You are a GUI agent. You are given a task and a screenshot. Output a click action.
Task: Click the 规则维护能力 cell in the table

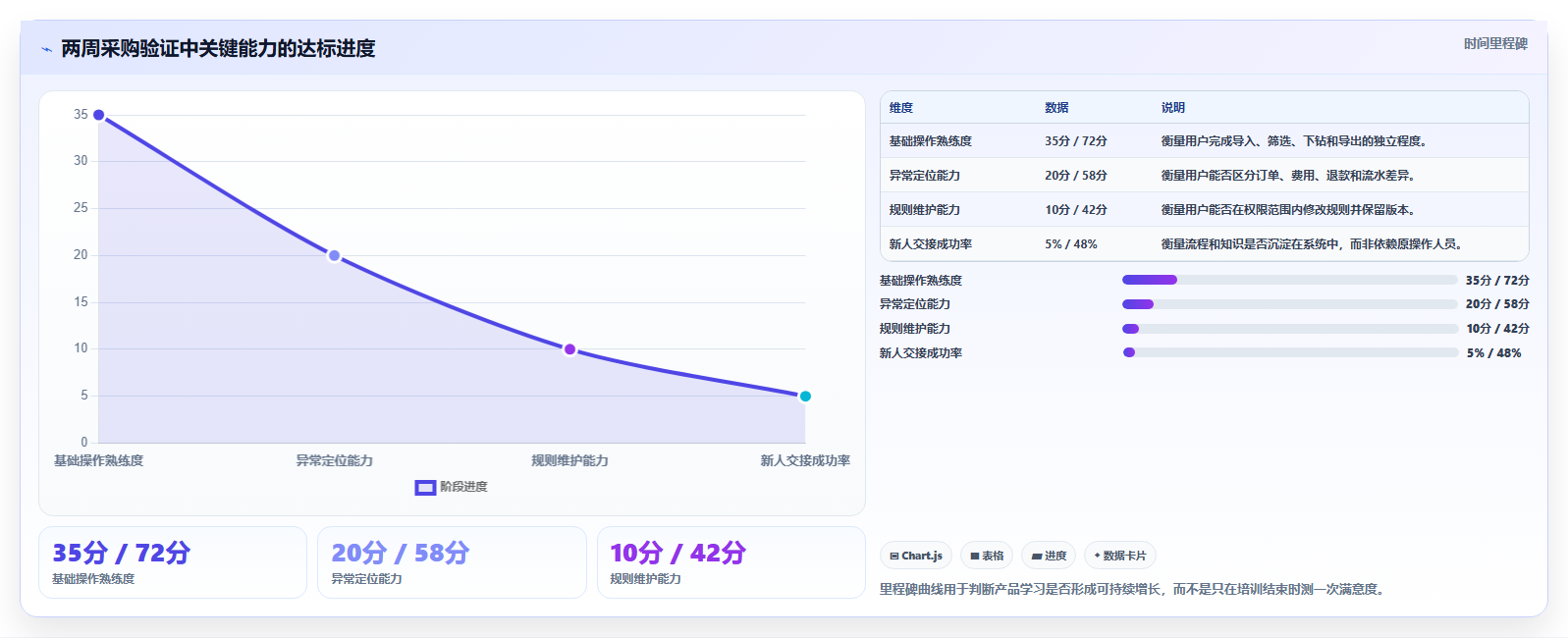(925, 210)
